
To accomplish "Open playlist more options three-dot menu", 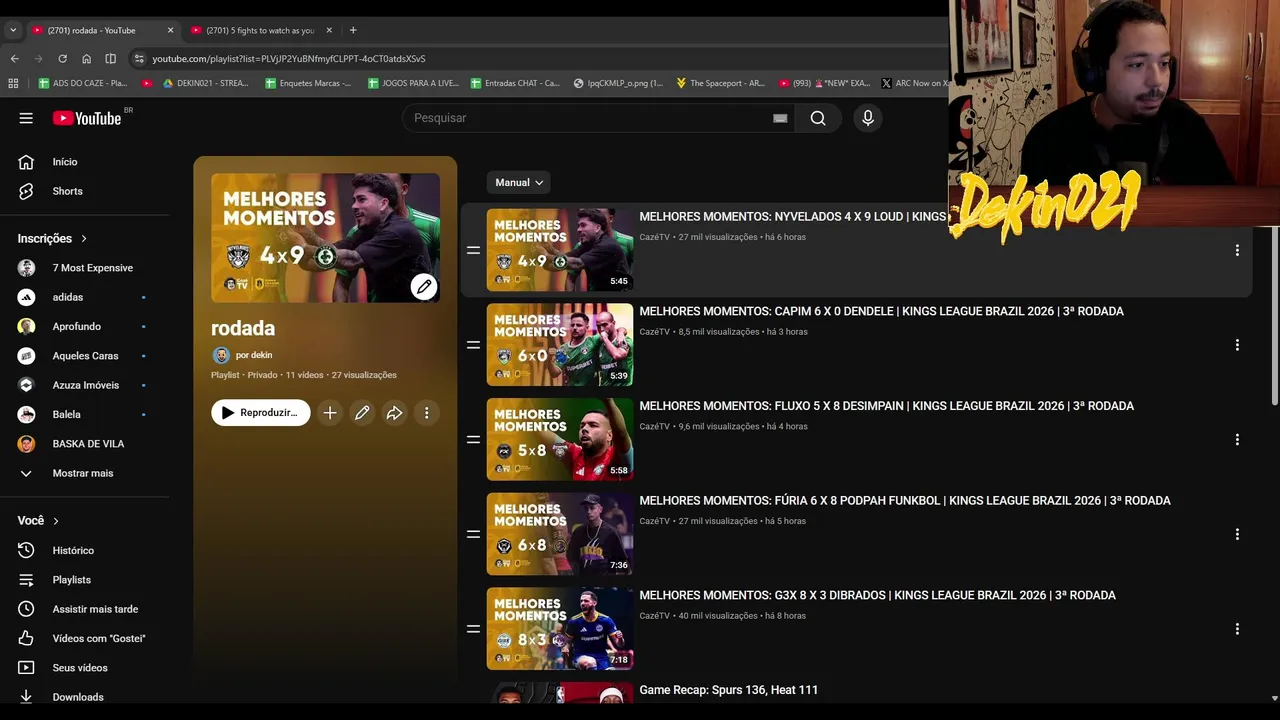I will (427, 413).
